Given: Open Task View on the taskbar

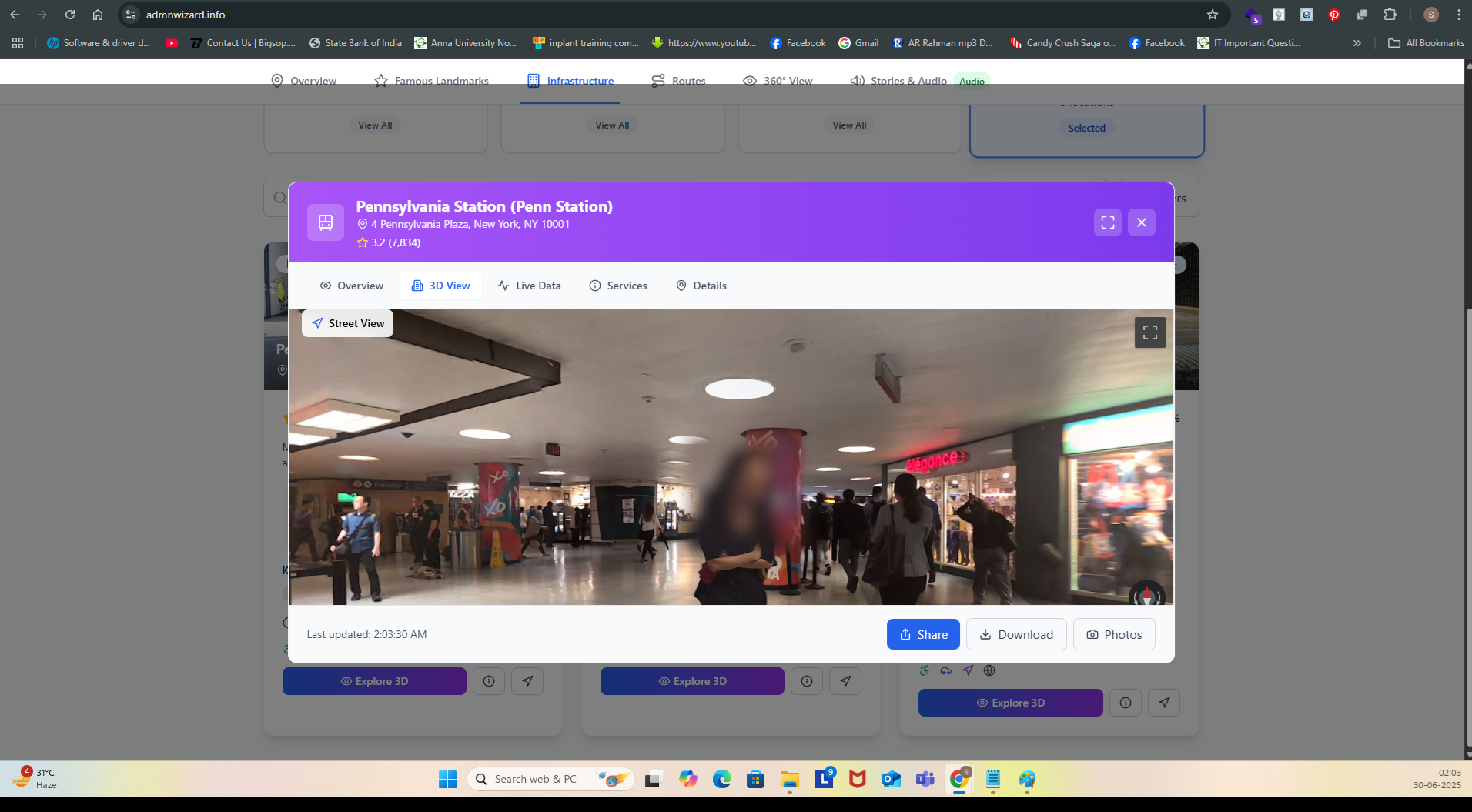Looking at the screenshot, I should coord(654,780).
